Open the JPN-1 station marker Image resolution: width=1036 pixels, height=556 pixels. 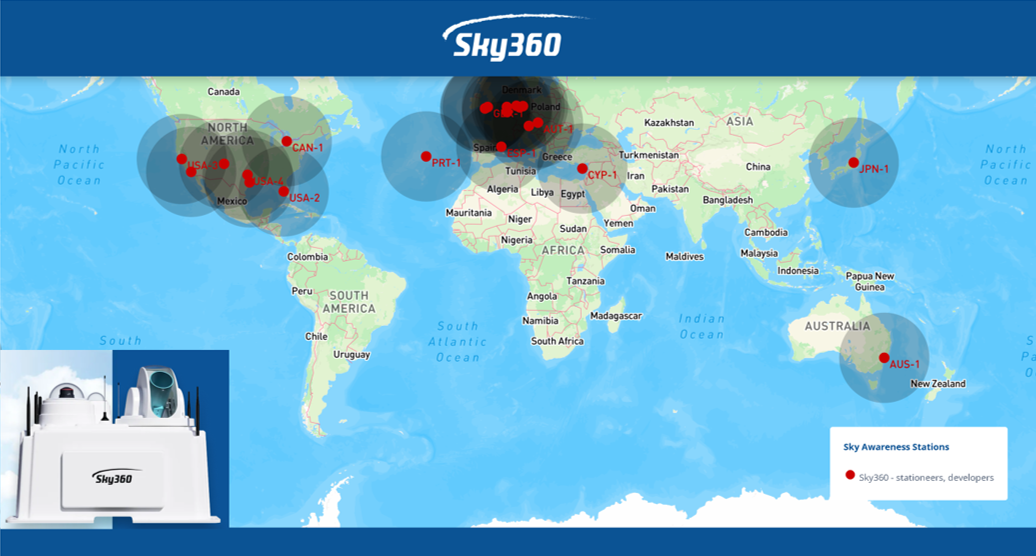coord(854,162)
